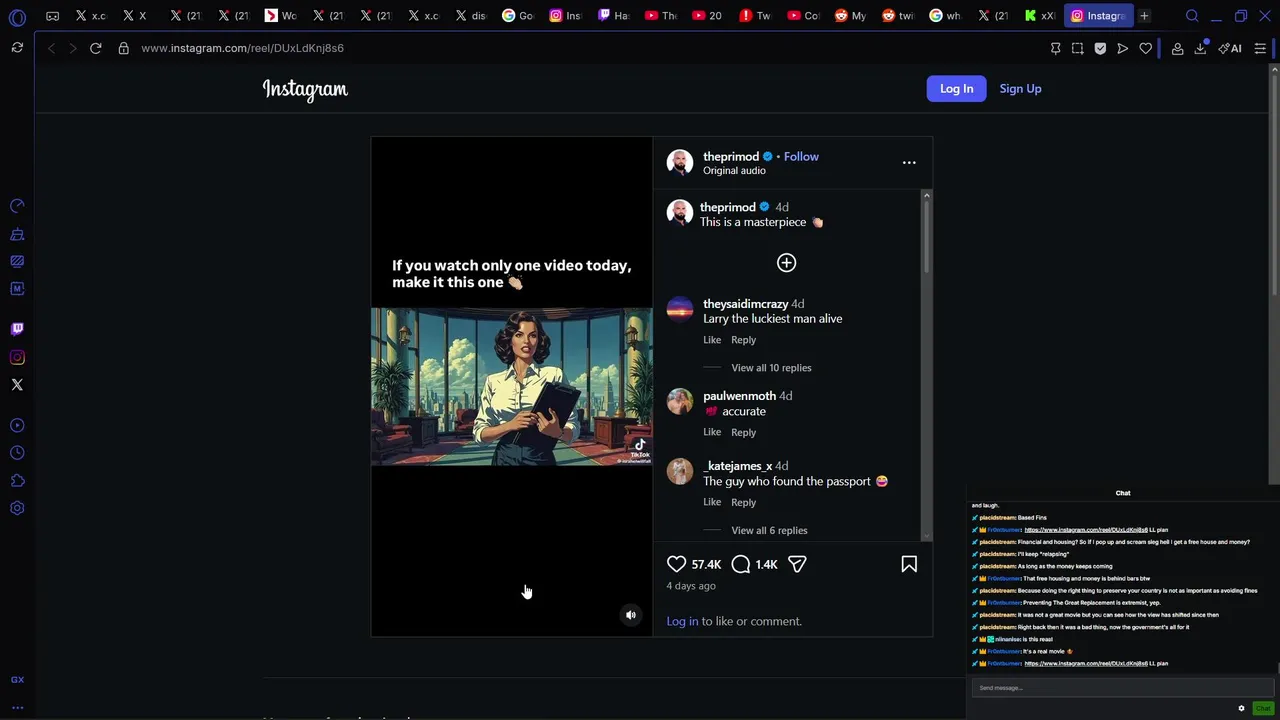Open Extensions cube icon in sidebar
The height and width of the screenshot is (720, 1280).
pos(17,481)
